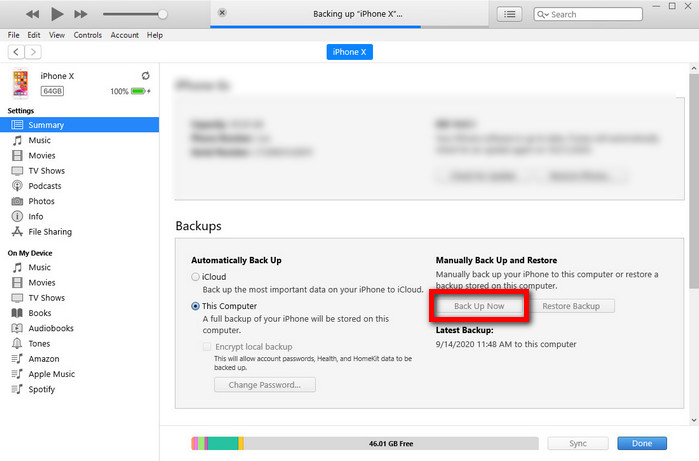Click the Latest Backup date text
The height and width of the screenshot is (461, 699).
tap(506, 344)
